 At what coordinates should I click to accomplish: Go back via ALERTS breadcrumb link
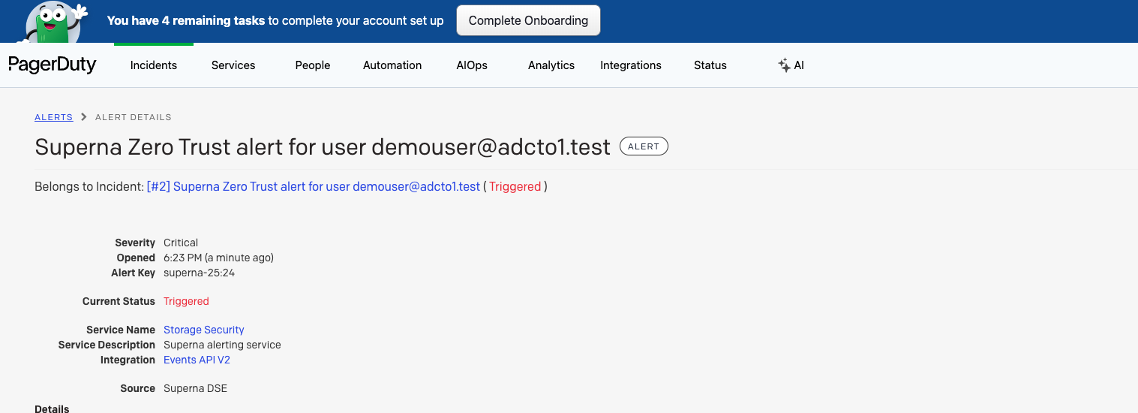54,117
